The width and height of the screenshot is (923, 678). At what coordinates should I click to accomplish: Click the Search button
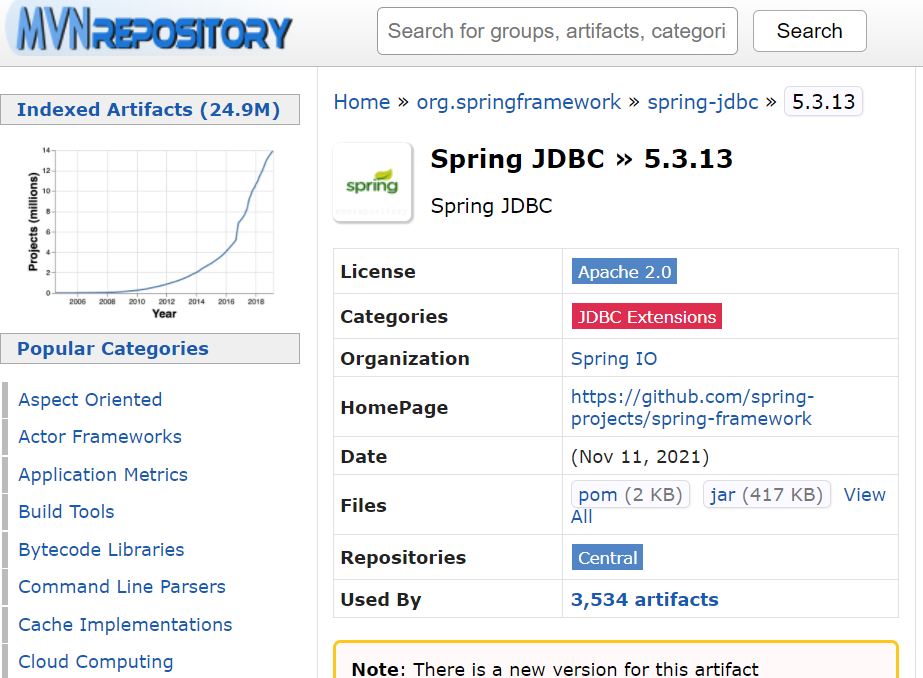point(809,31)
